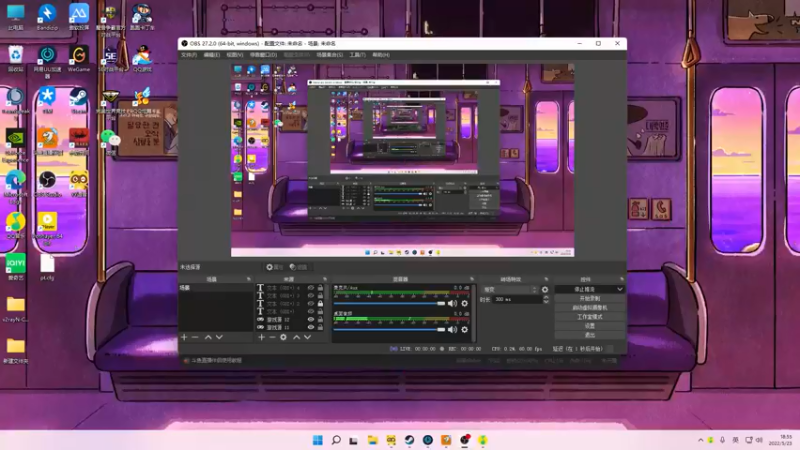Expand the arrow beside 停止推流 button

620,289
